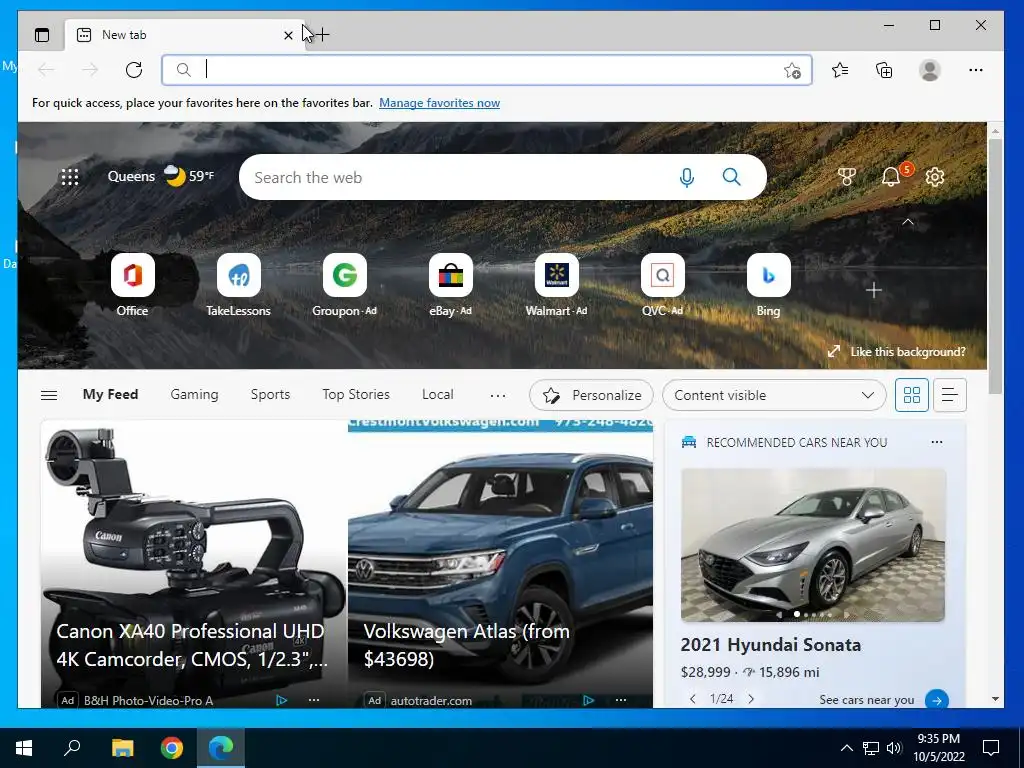This screenshot has width=1024, height=768.
Task: Select the My Feed tab
Action: tap(110, 394)
